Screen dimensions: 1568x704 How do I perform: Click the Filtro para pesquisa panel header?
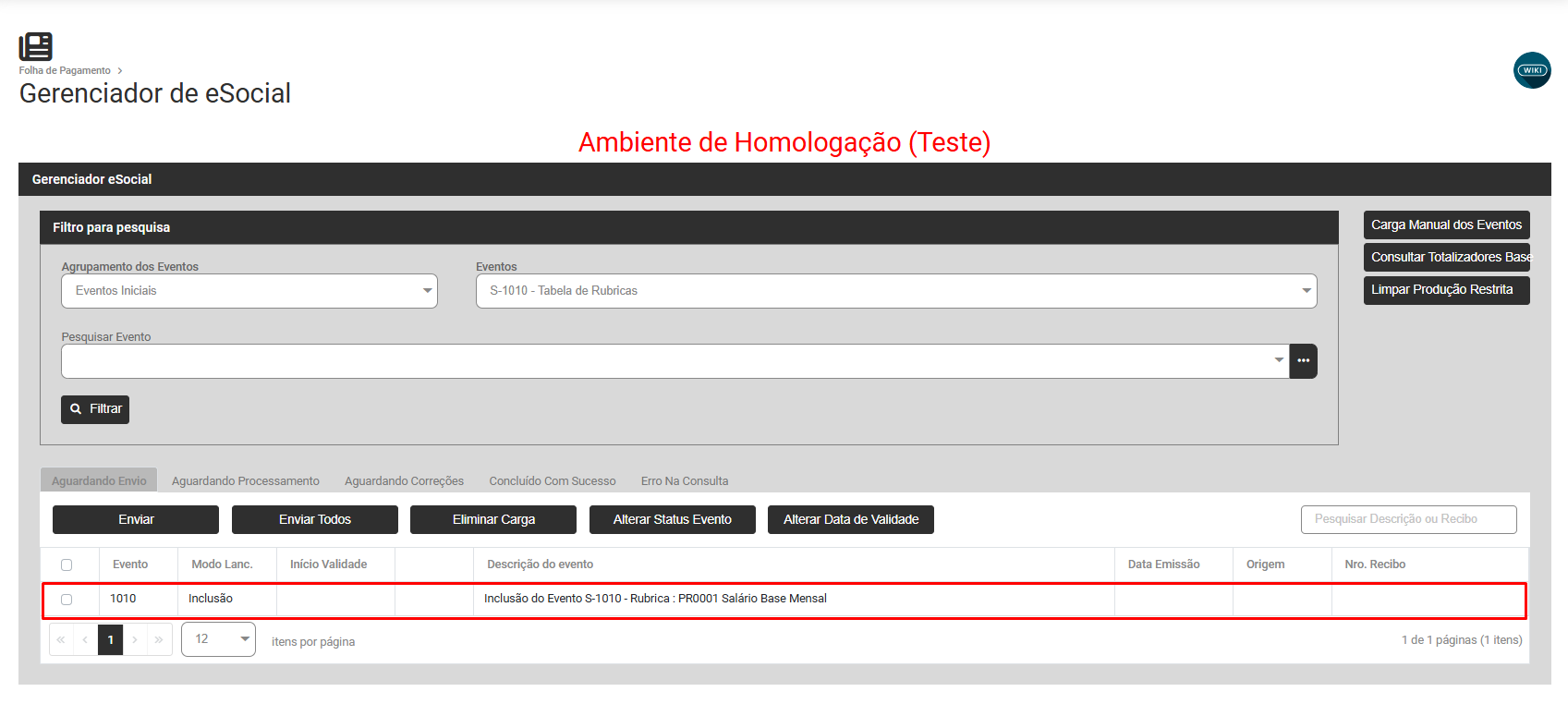click(x=689, y=227)
